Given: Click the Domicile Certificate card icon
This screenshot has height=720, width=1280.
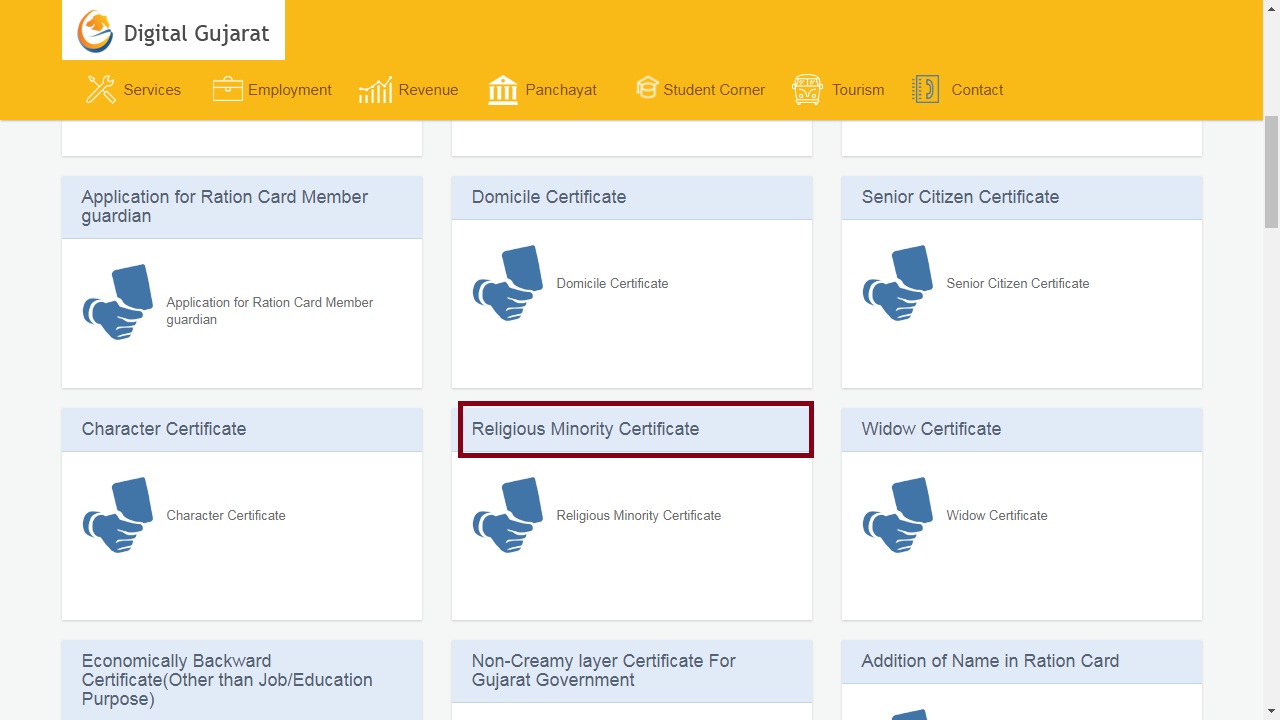Looking at the screenshot, I should [508, 283].
